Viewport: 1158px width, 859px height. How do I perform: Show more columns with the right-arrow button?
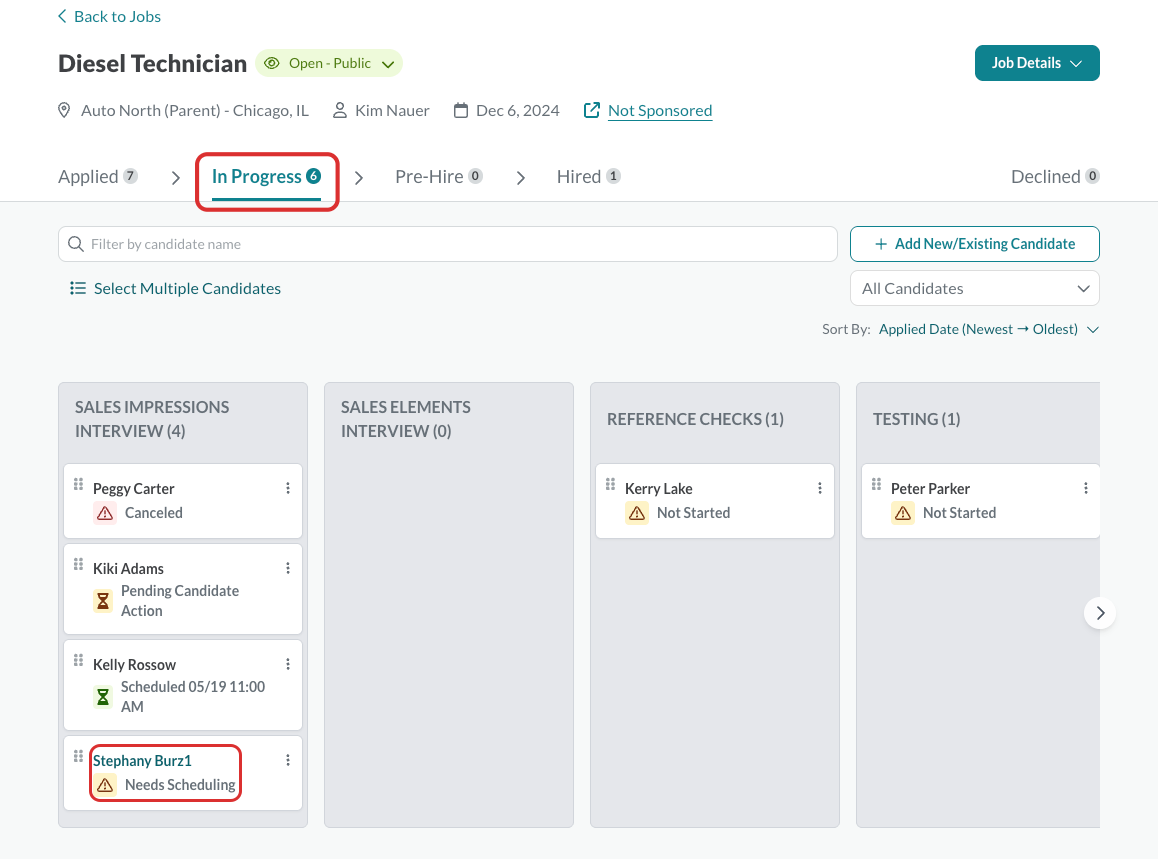tap(1100, 613)
